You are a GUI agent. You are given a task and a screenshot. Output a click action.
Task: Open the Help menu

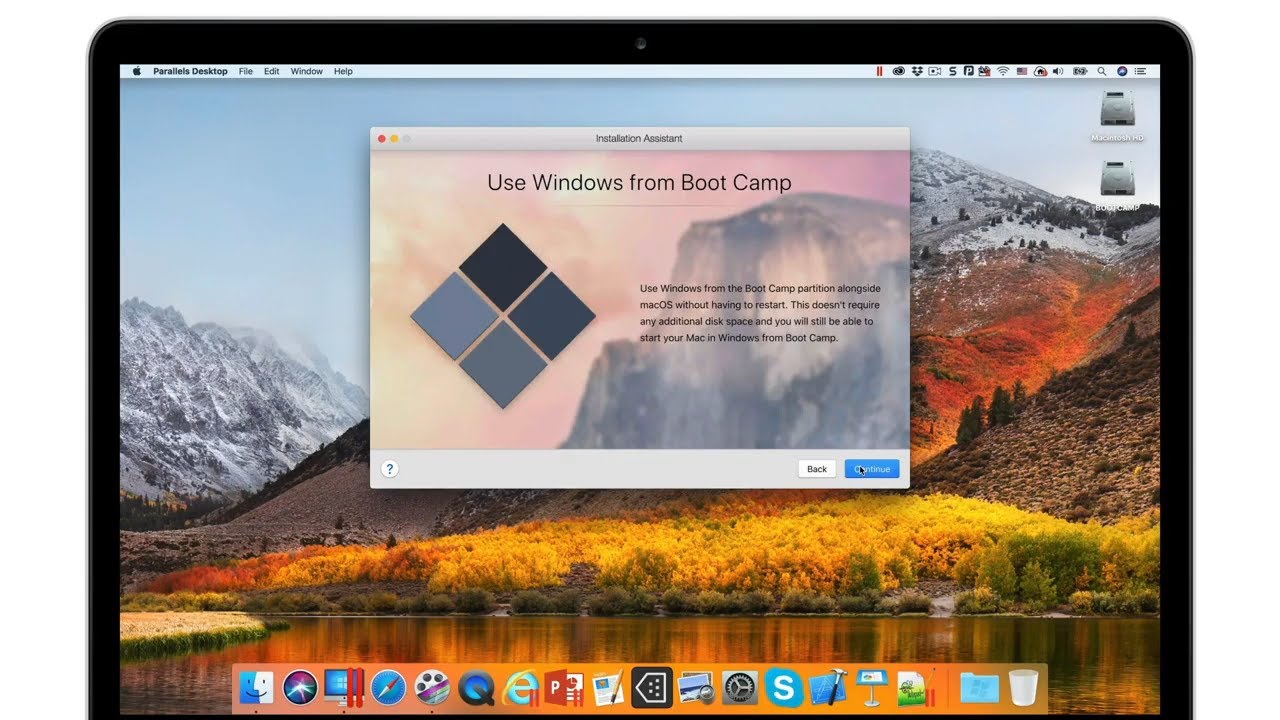343,72
